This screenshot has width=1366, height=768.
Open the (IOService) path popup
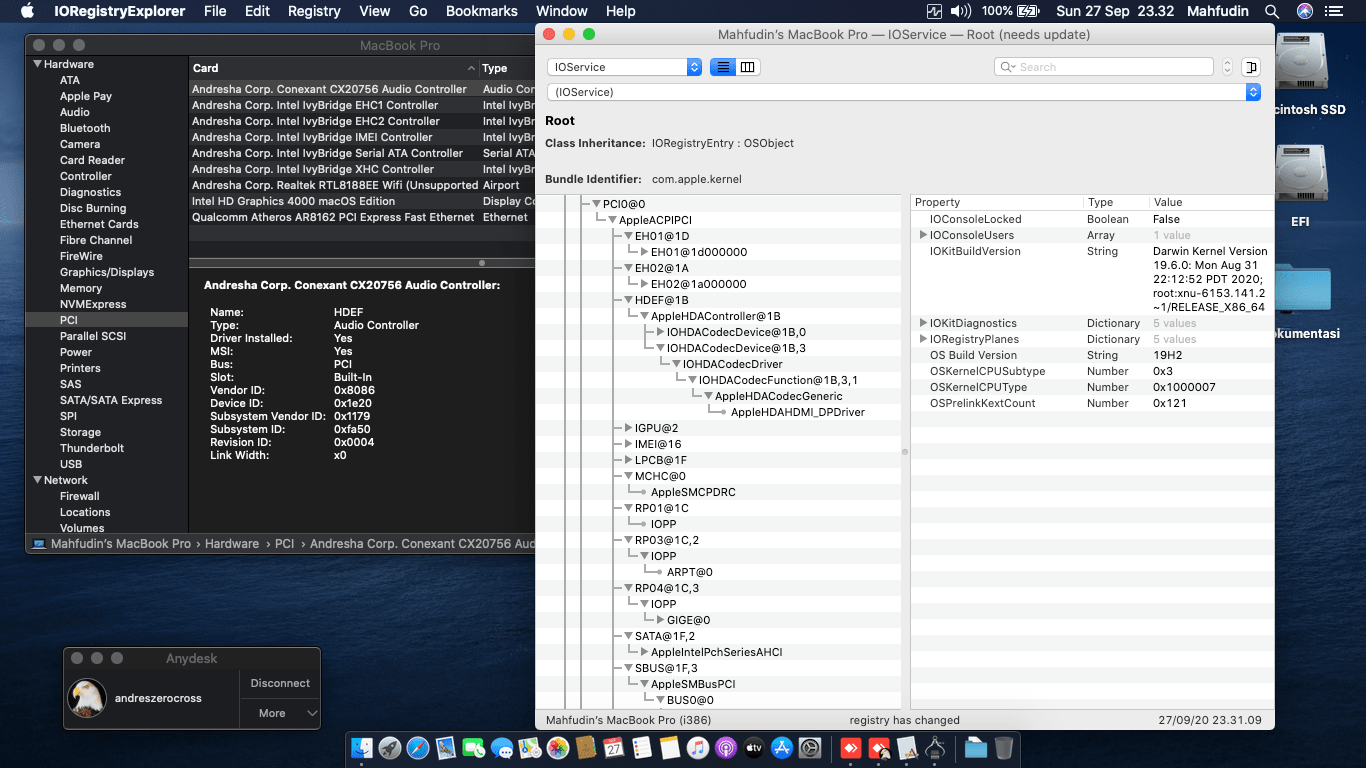[x=904, y=92]
